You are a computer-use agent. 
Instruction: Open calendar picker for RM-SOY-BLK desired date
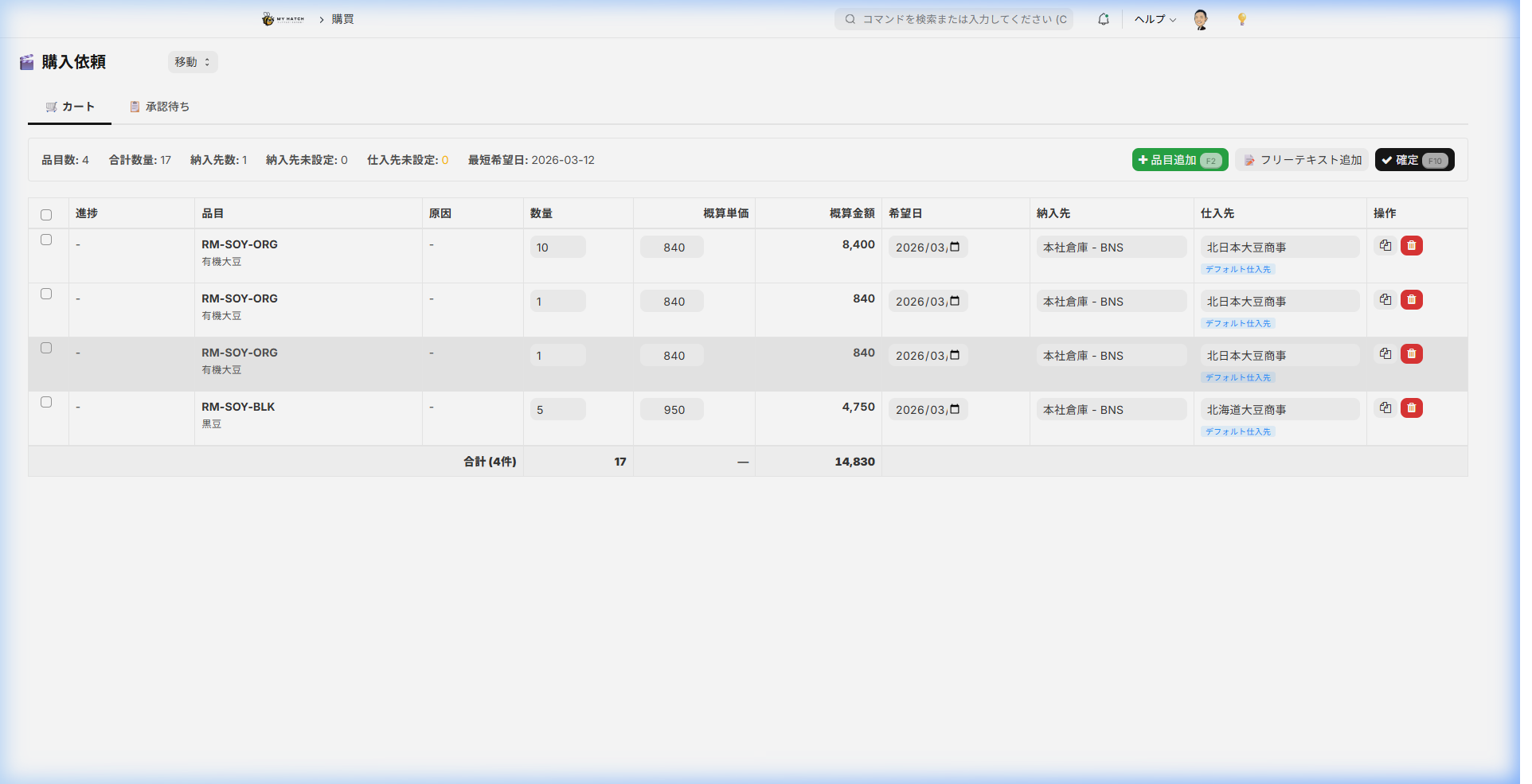(x=955, y=409)
